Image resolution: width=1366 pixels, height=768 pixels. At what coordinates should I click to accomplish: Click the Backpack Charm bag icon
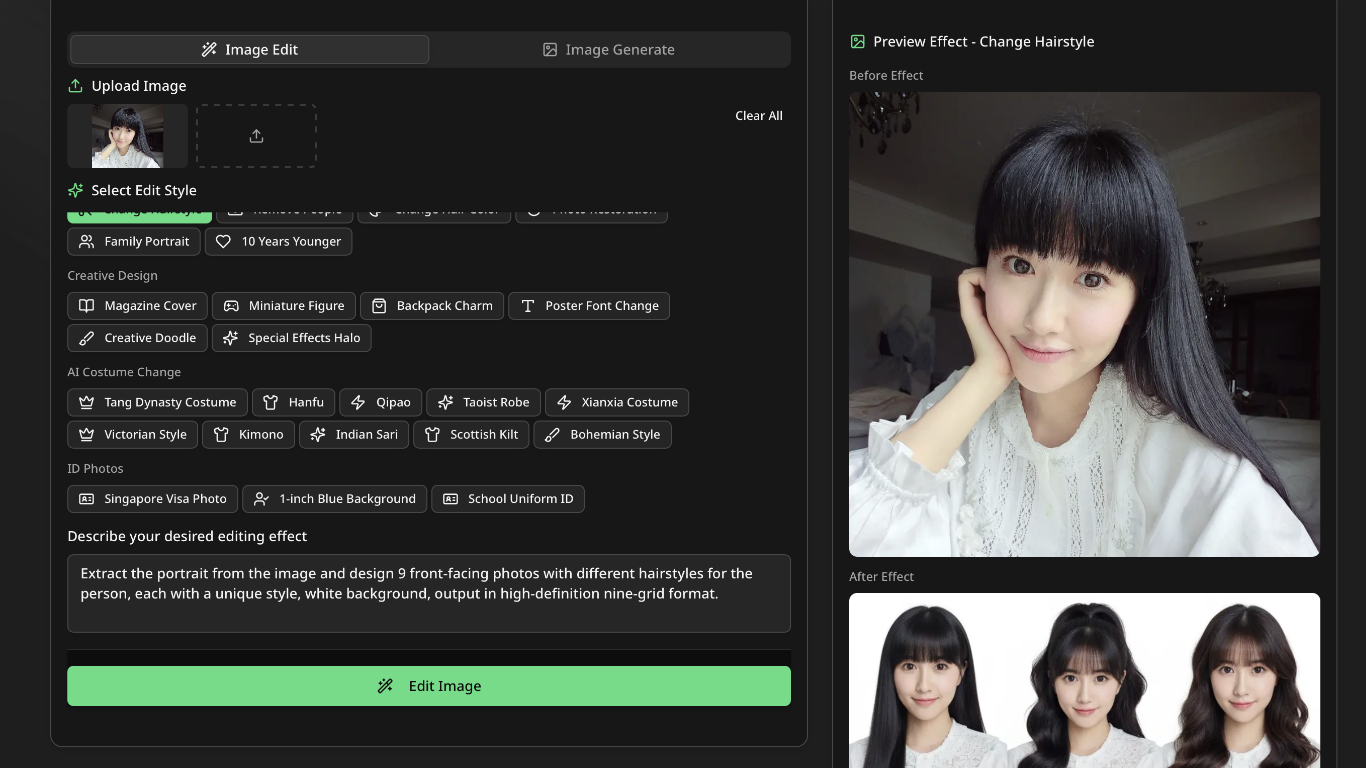tap(379, 306)
